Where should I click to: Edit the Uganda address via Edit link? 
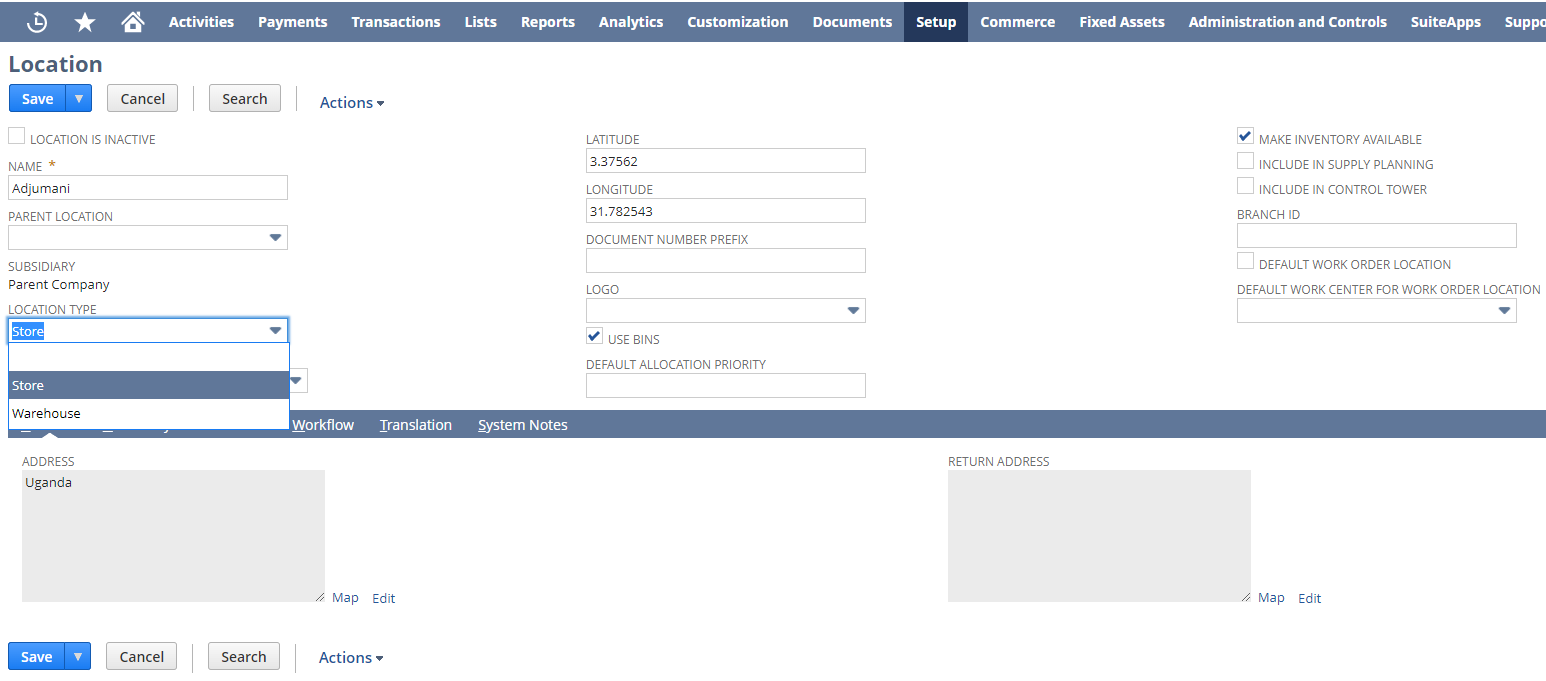383,597
